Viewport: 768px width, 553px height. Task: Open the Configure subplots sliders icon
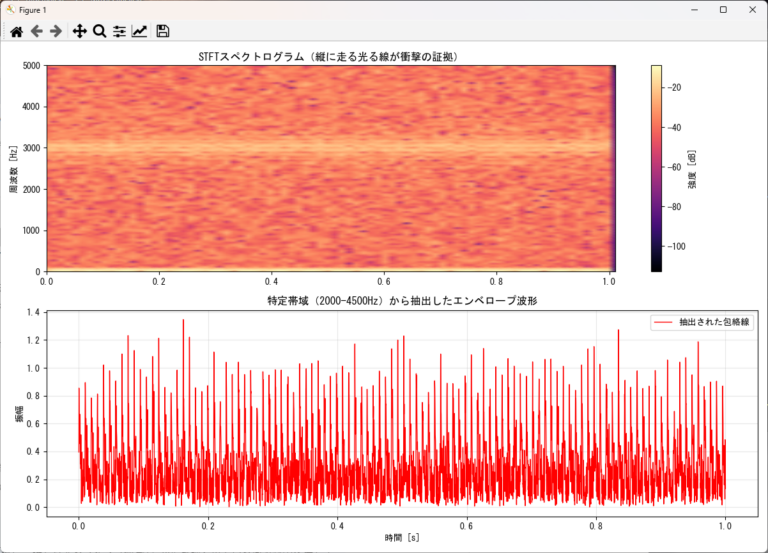[119, 31]
